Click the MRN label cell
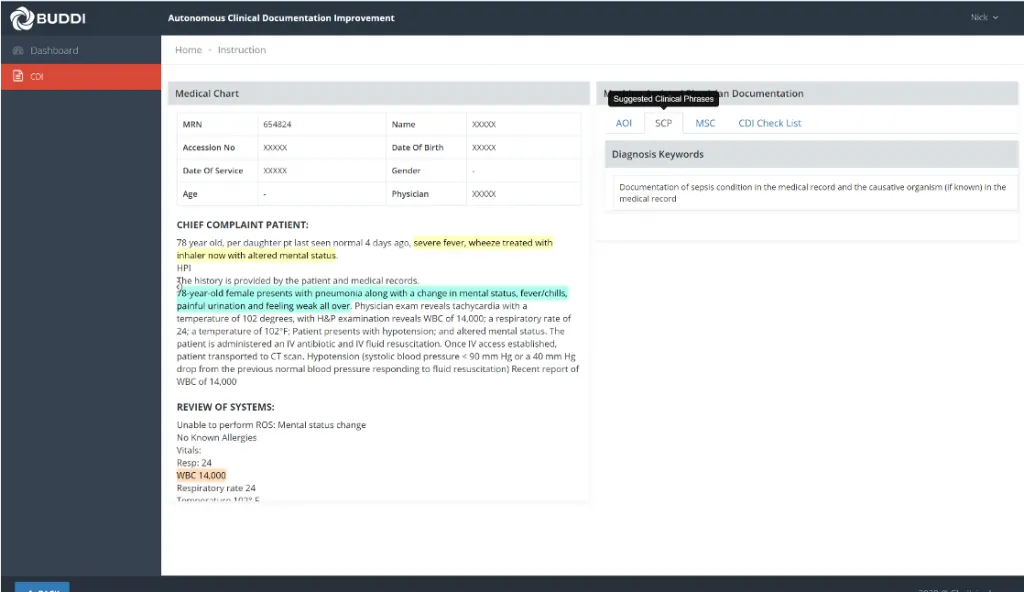Screen dimensions: 1024x592 [x=217, y=124]
